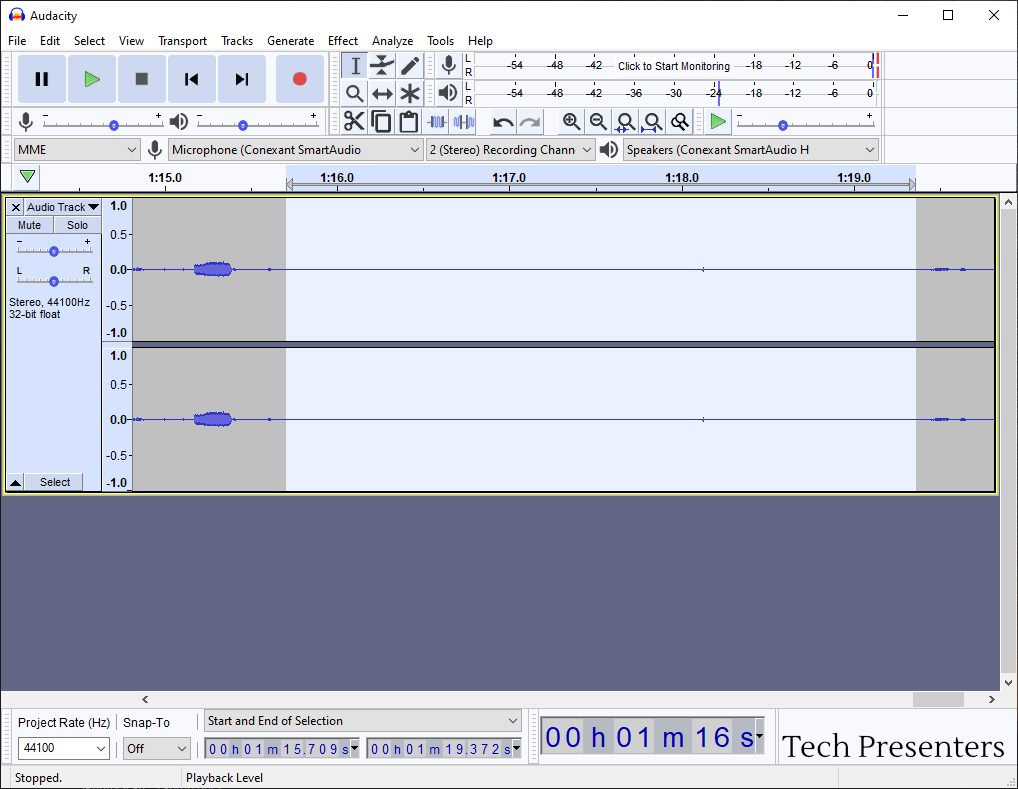Adjust the playback volume slider

coord(257,121)
